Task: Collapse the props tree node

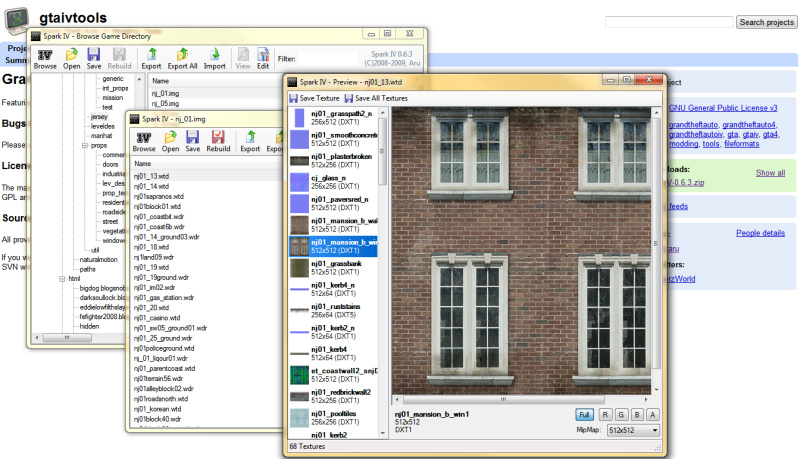Action: click(85, 145)
